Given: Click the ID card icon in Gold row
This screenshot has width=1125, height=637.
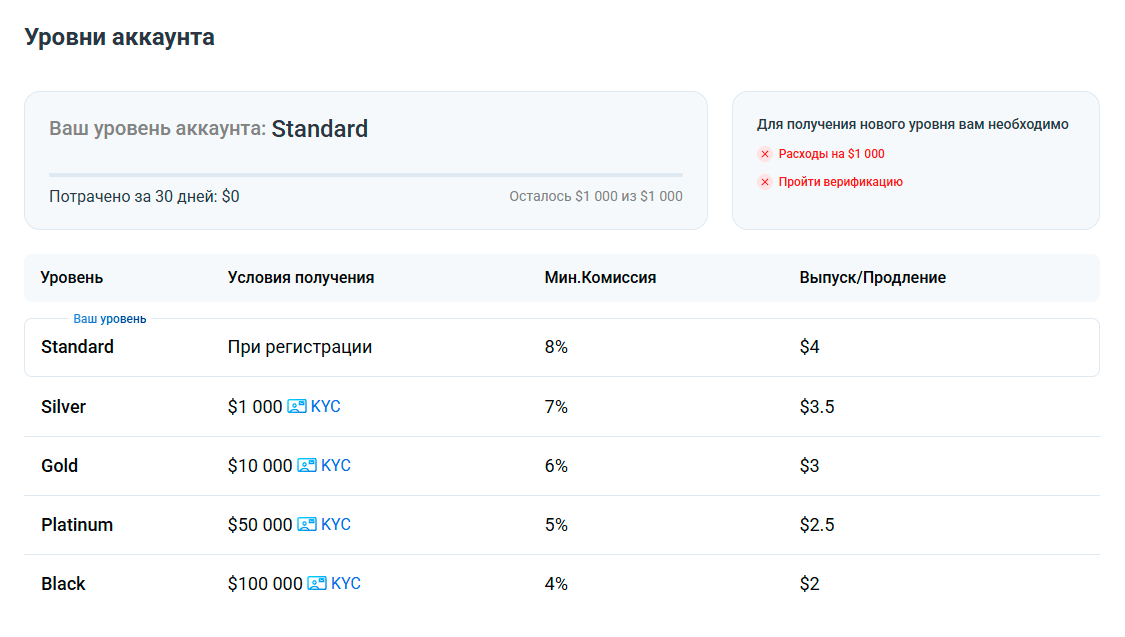Looking at the screenshot, I should [307, 466].
